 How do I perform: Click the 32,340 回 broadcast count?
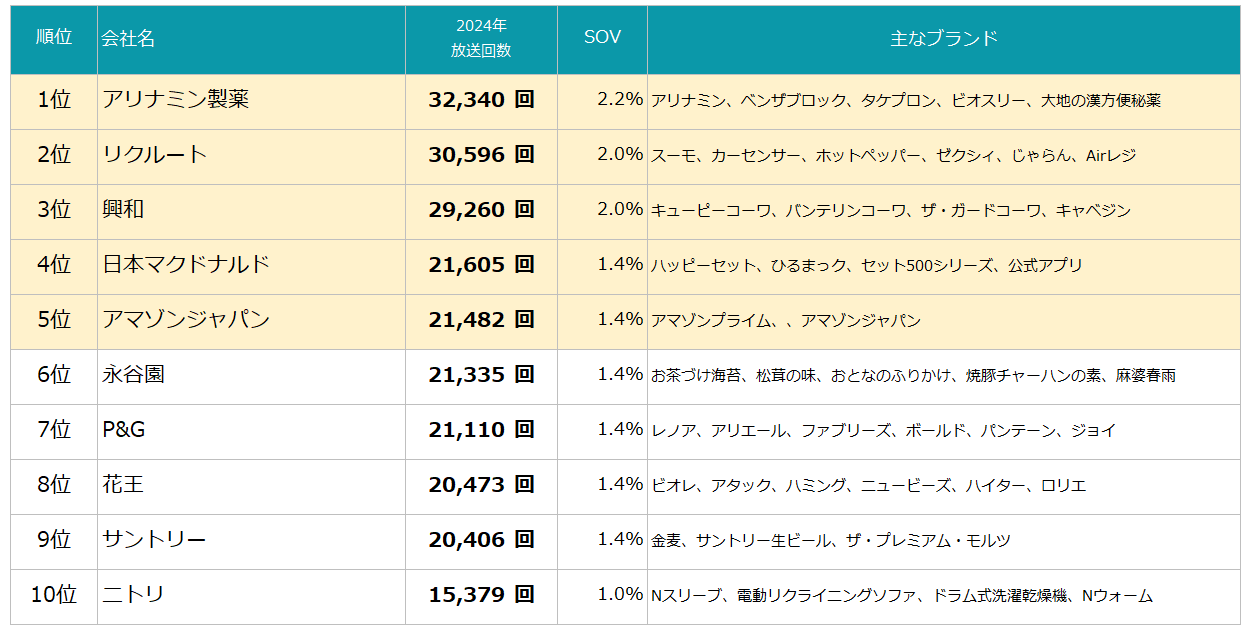tap(481, 99)
